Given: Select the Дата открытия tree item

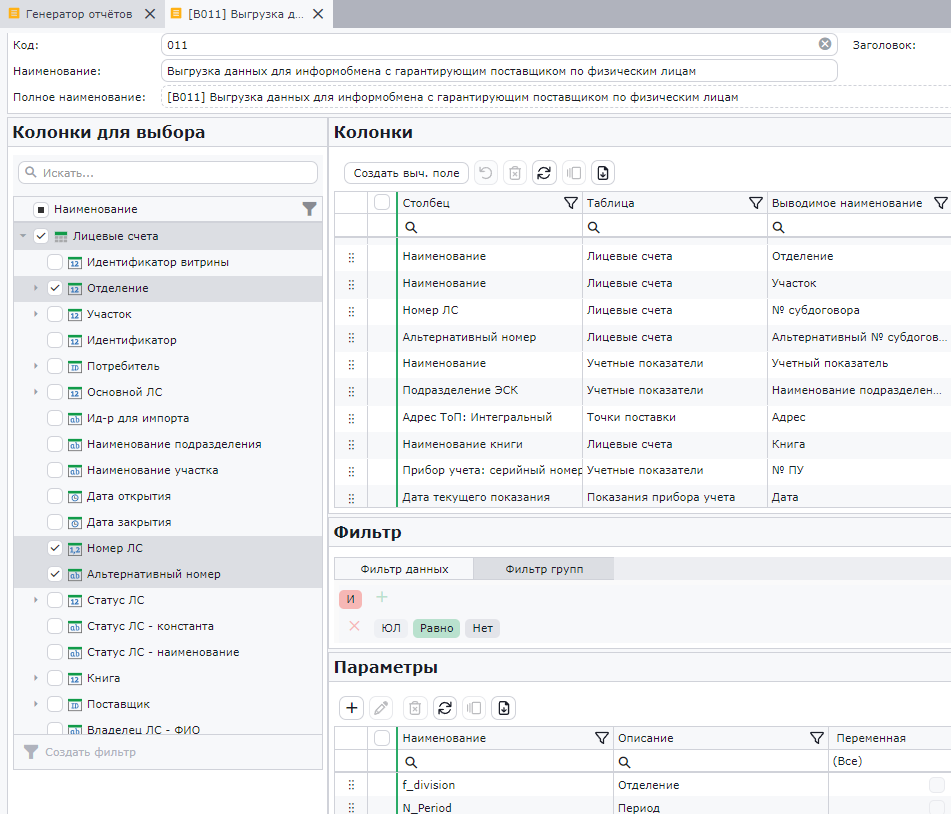Looking at the screenshot, I should tap(129, 496).
